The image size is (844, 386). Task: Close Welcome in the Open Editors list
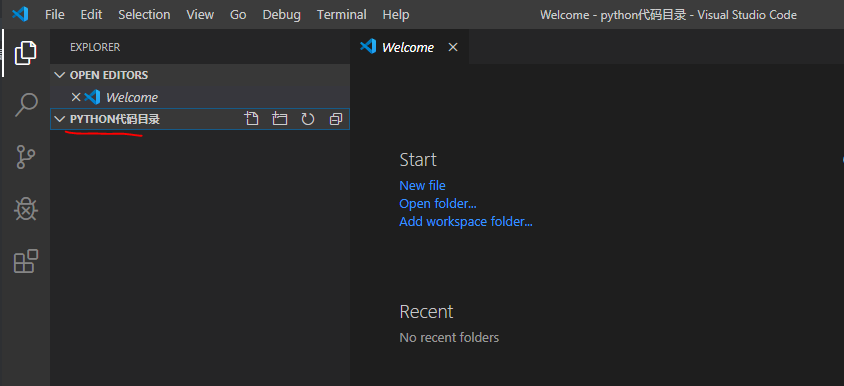[76, 97]
